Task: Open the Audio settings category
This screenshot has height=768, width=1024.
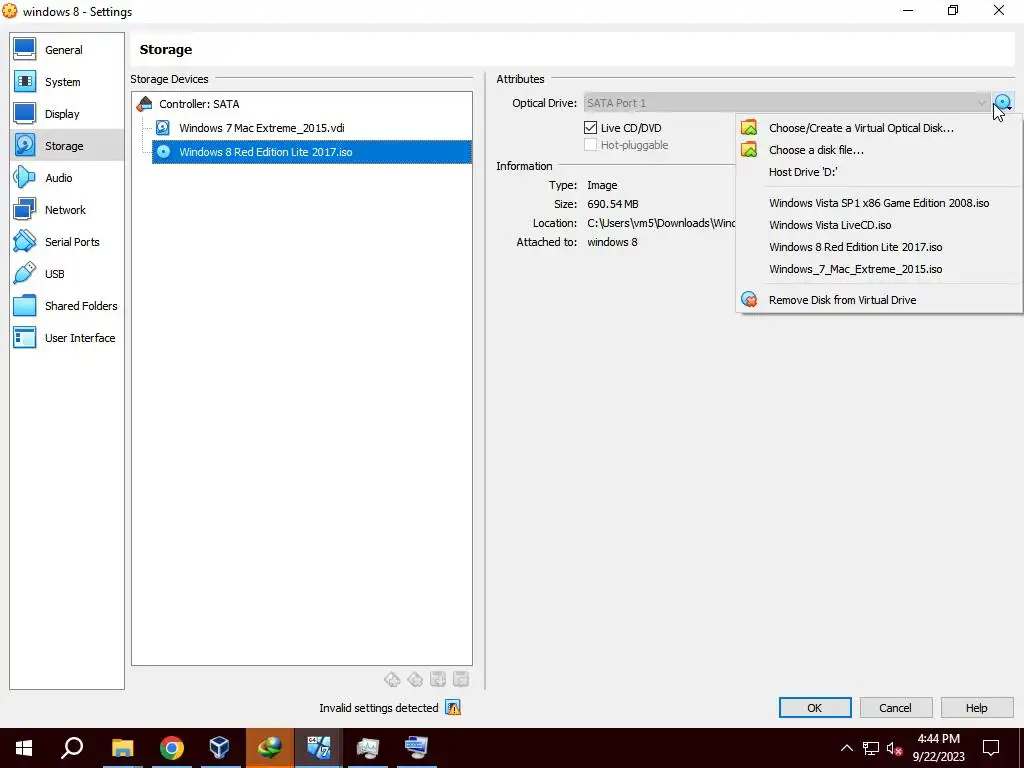Action: [67, 178]
